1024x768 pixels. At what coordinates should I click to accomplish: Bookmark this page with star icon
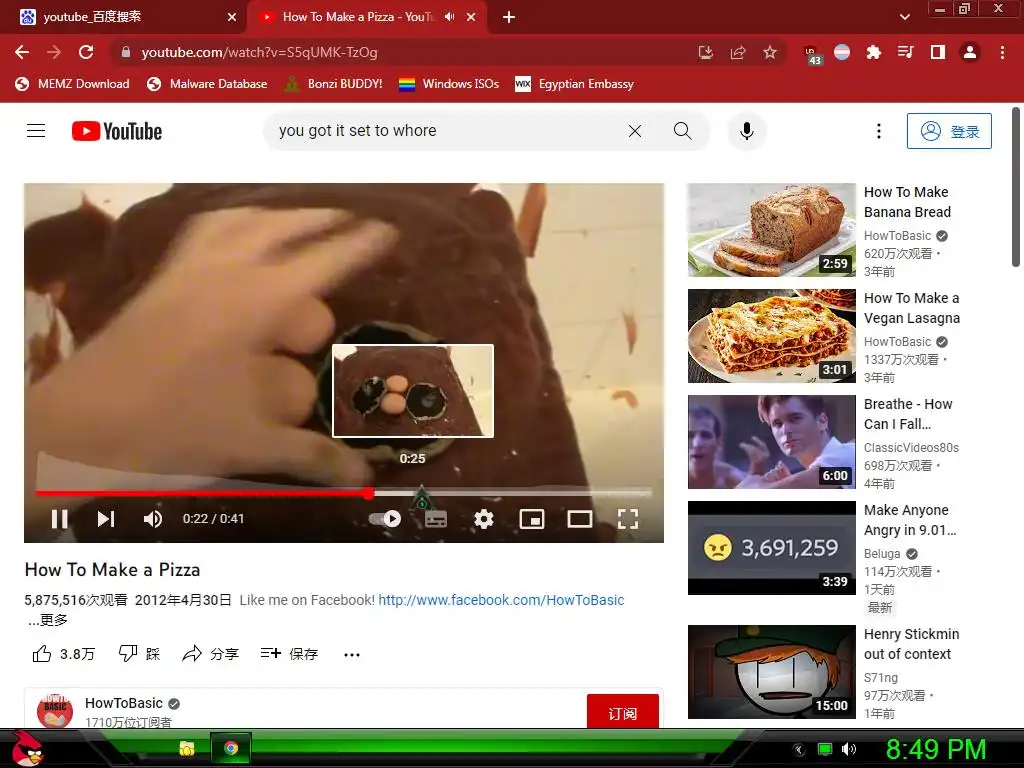(770, 52)
